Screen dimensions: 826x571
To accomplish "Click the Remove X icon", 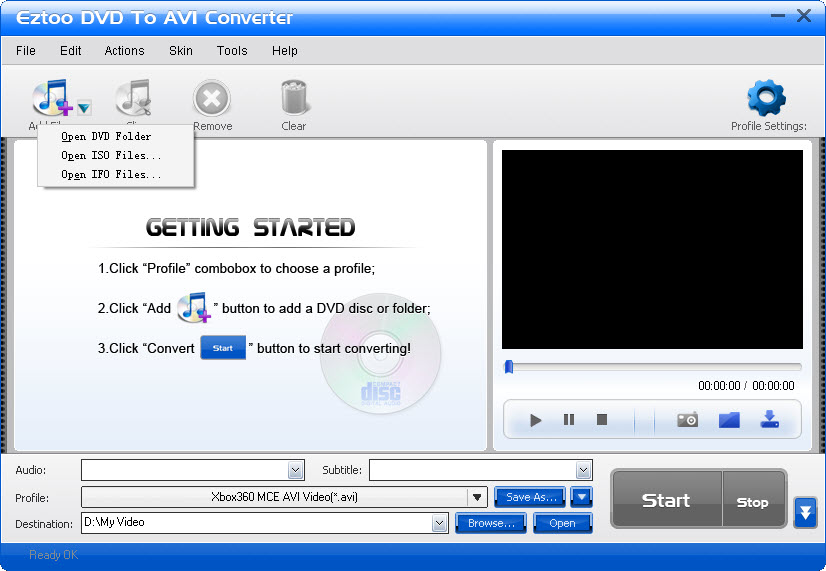I will (x=212, y=98).
